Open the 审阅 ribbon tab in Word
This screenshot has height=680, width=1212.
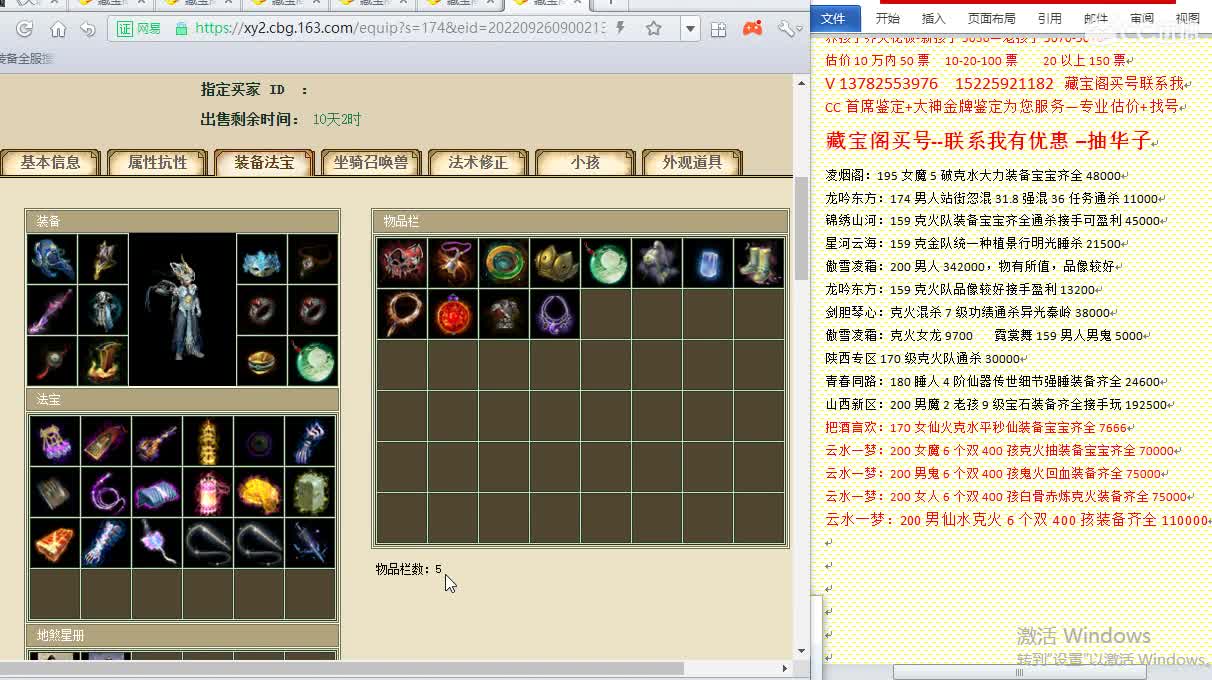point(1141,18)
